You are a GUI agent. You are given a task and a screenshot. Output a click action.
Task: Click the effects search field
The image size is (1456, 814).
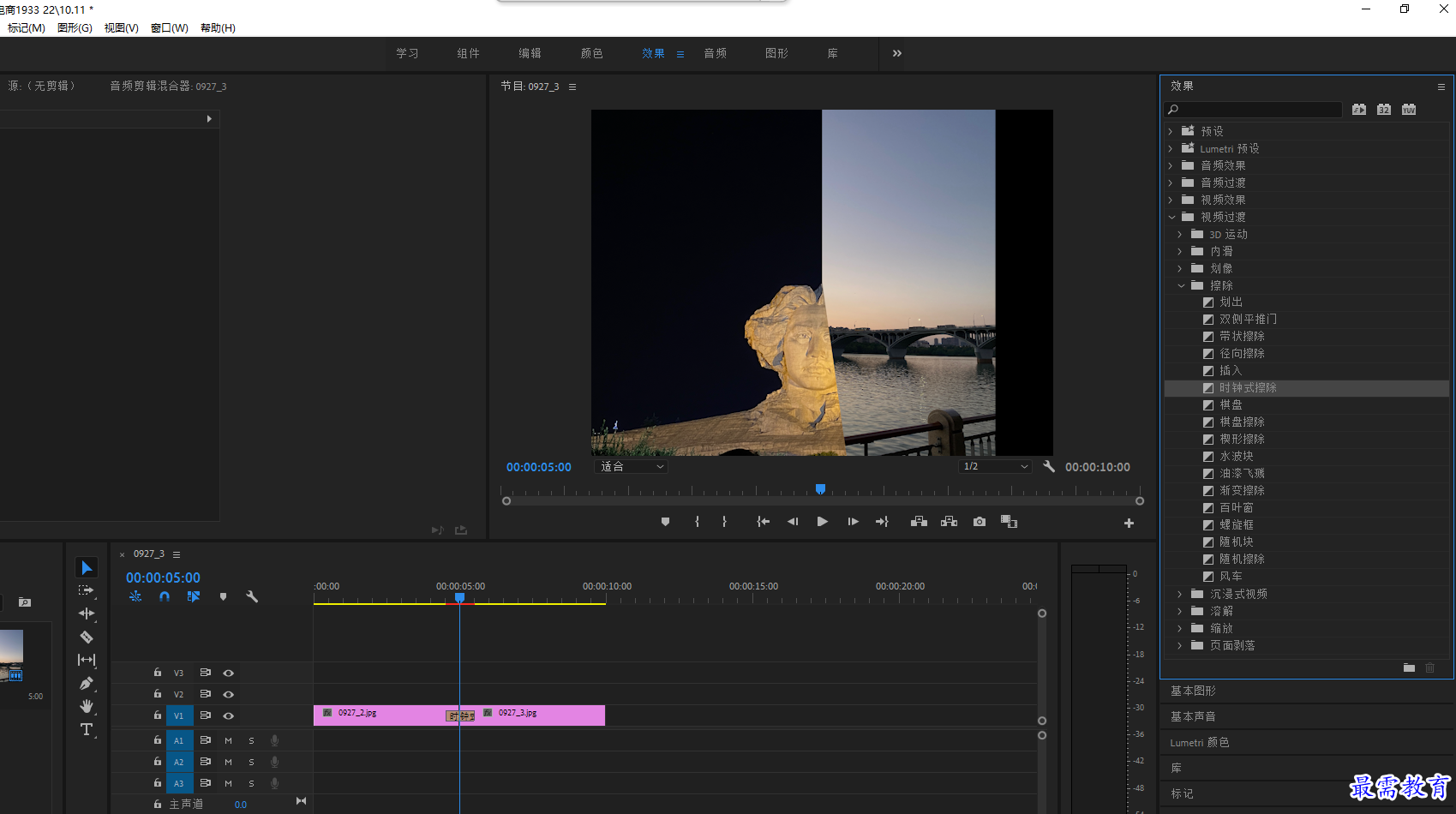(1254, 110)
